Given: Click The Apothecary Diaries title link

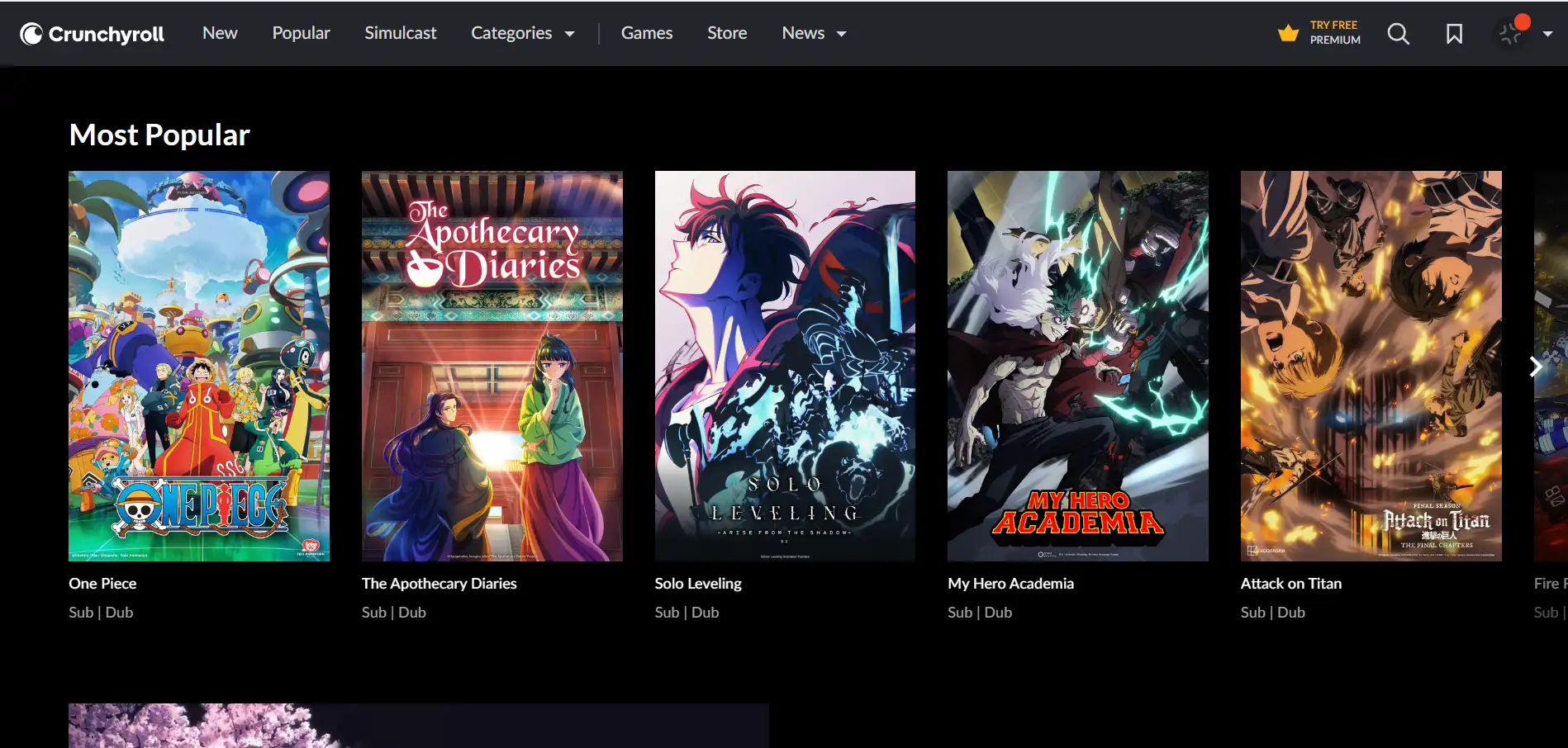Looking at the screenshot, I should (x=440, y=584).
